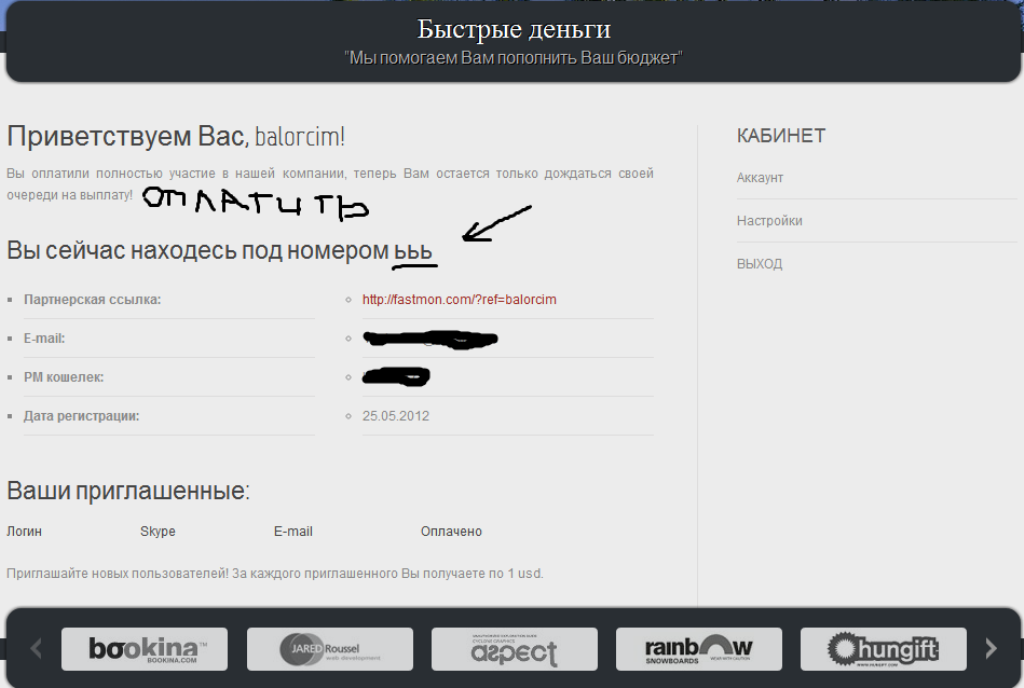Click the Партнерская ссылка label

click(92, 300)
